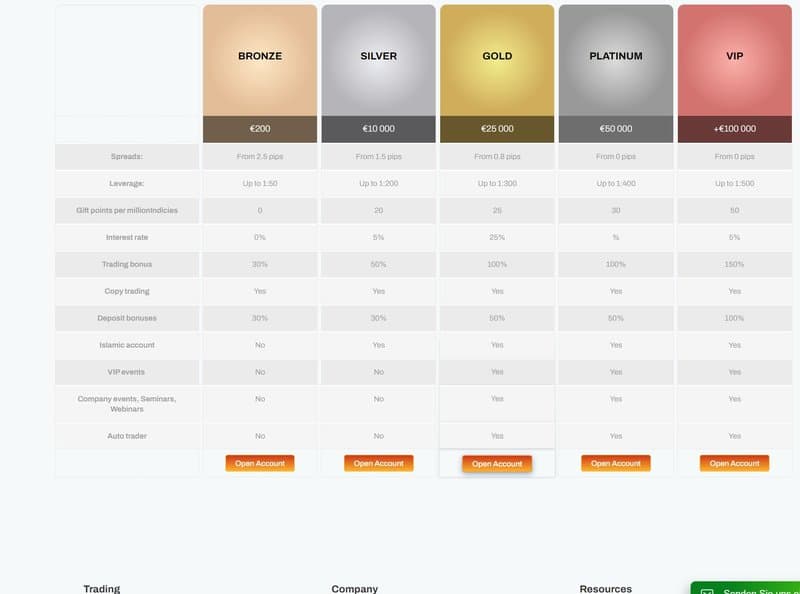Click the Interest rate row label
The width and height of the screenshot is (800, 594).
[x=127, y=237]
